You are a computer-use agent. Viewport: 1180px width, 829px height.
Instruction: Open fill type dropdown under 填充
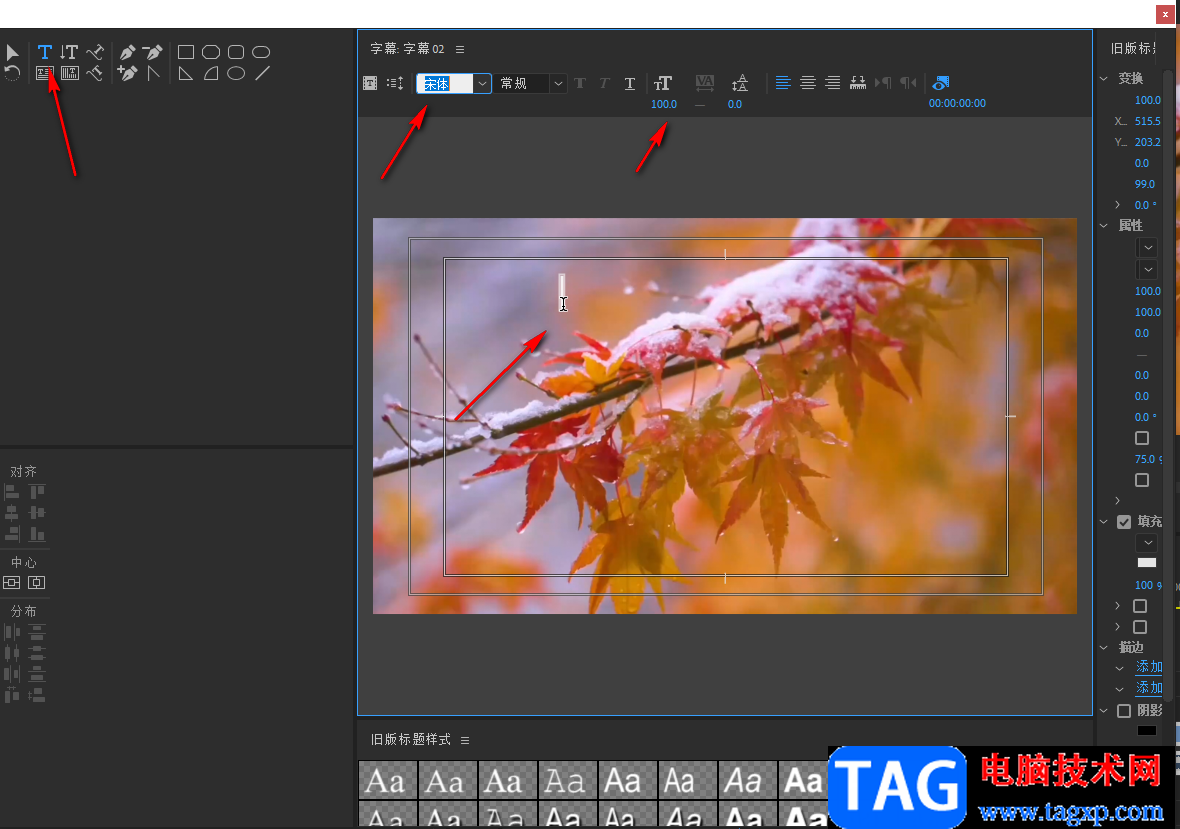coord(1148,542)
